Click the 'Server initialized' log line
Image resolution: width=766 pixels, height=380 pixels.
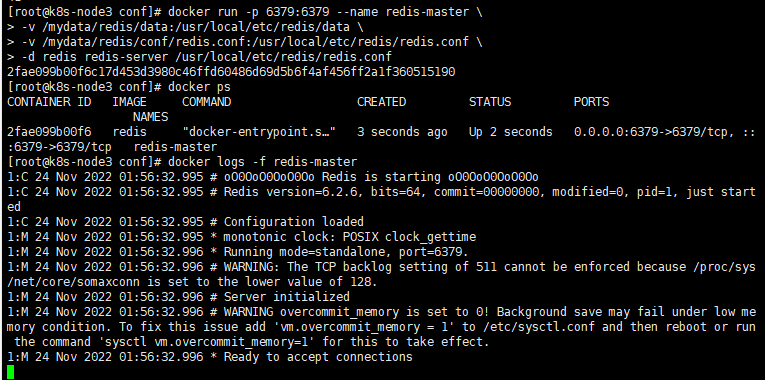pyautogui.click(x=178, y=297)
